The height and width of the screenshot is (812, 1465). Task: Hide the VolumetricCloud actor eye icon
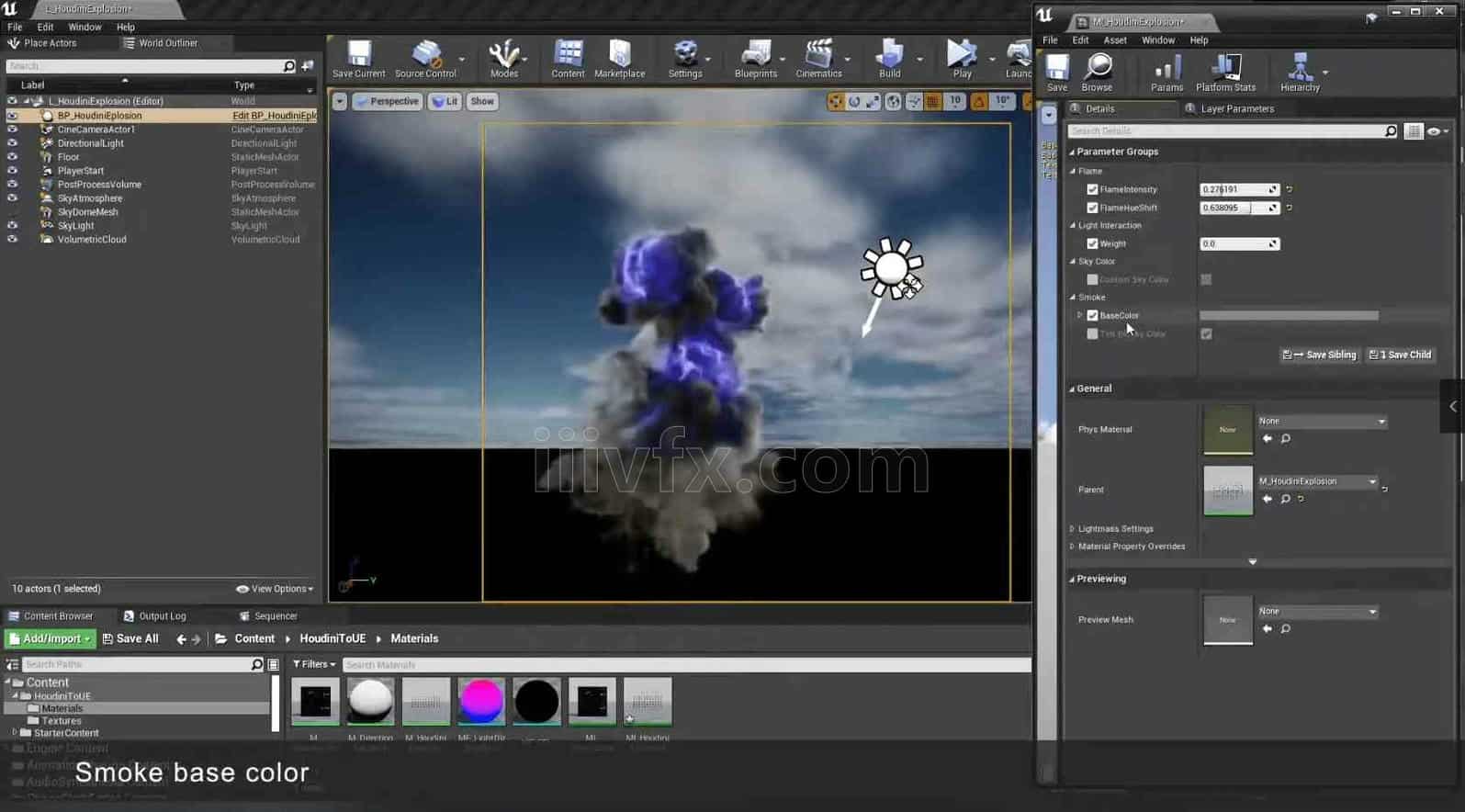coord(12,240)
